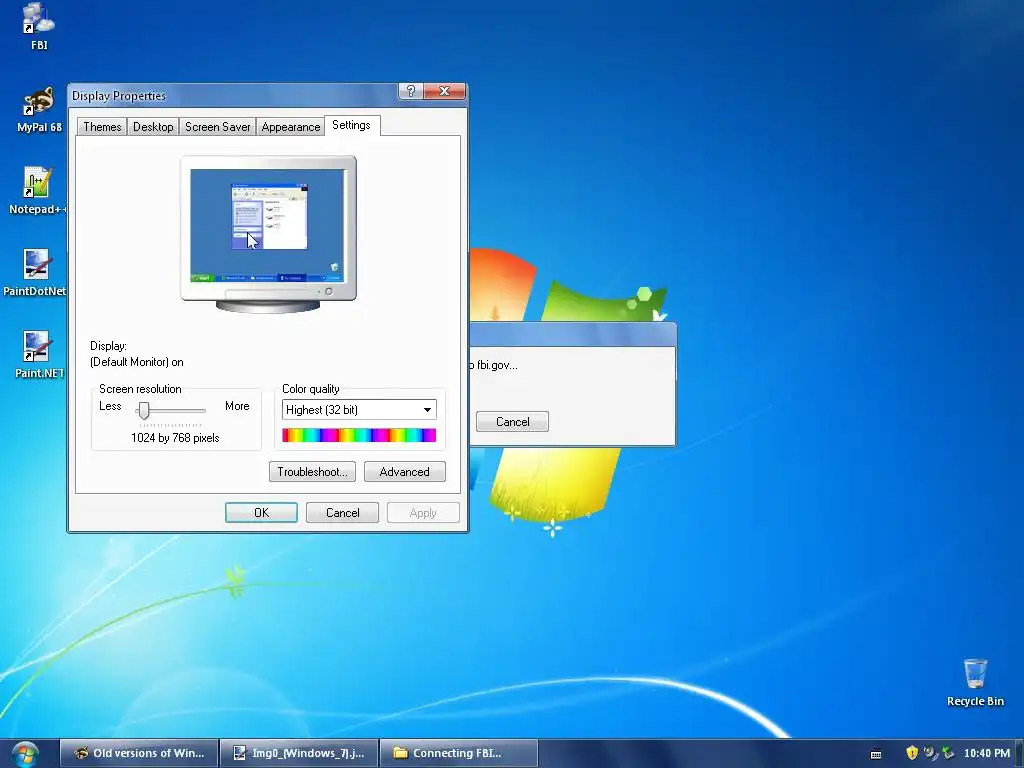Open the Appearance tab
Image resolution: width=1024 pixels, height=768 pixels.
coord(291,127)
